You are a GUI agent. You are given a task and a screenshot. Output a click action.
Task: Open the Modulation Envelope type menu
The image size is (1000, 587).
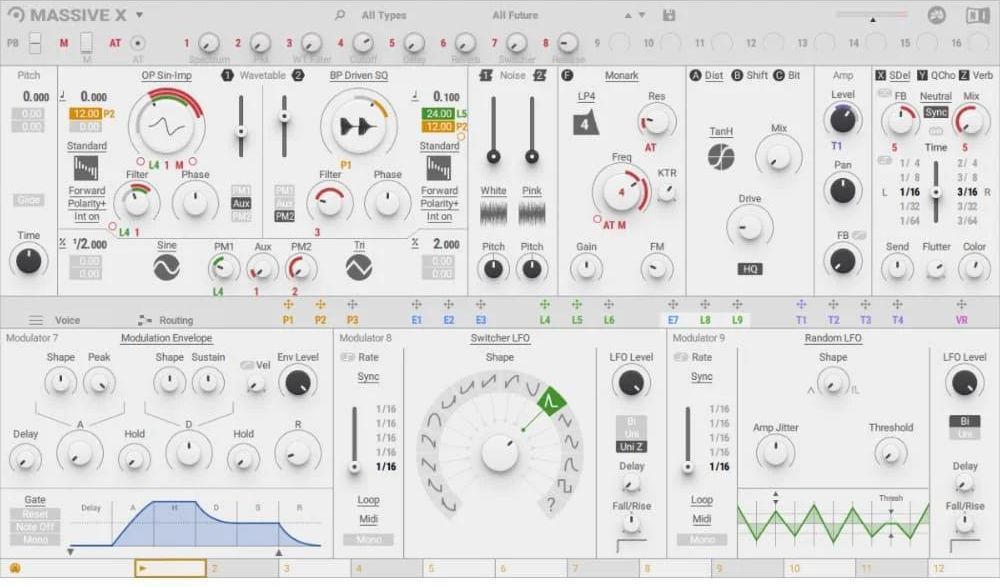click(166, 338)
